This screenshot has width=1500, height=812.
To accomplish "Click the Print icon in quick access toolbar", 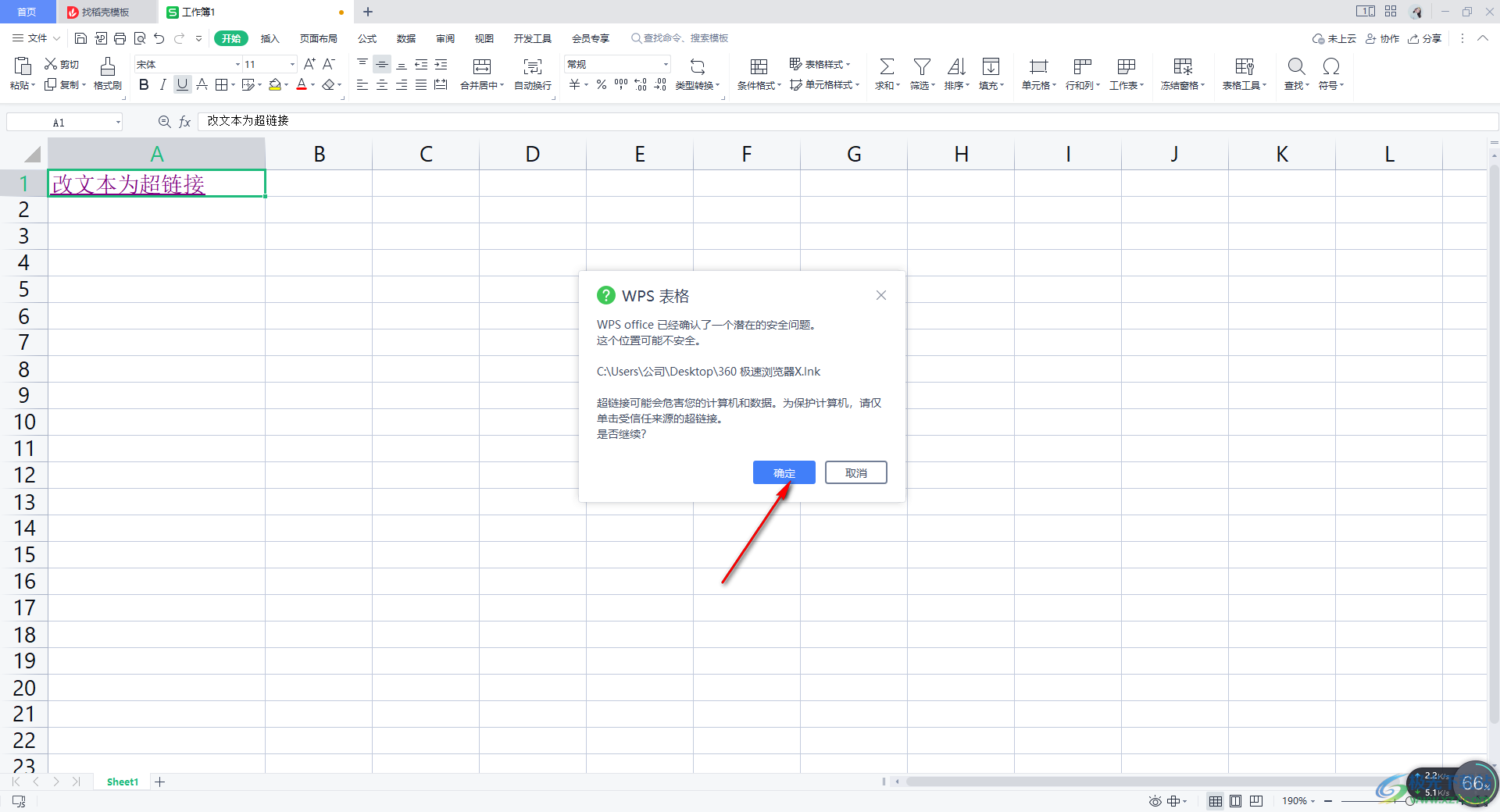I will 120,38.
